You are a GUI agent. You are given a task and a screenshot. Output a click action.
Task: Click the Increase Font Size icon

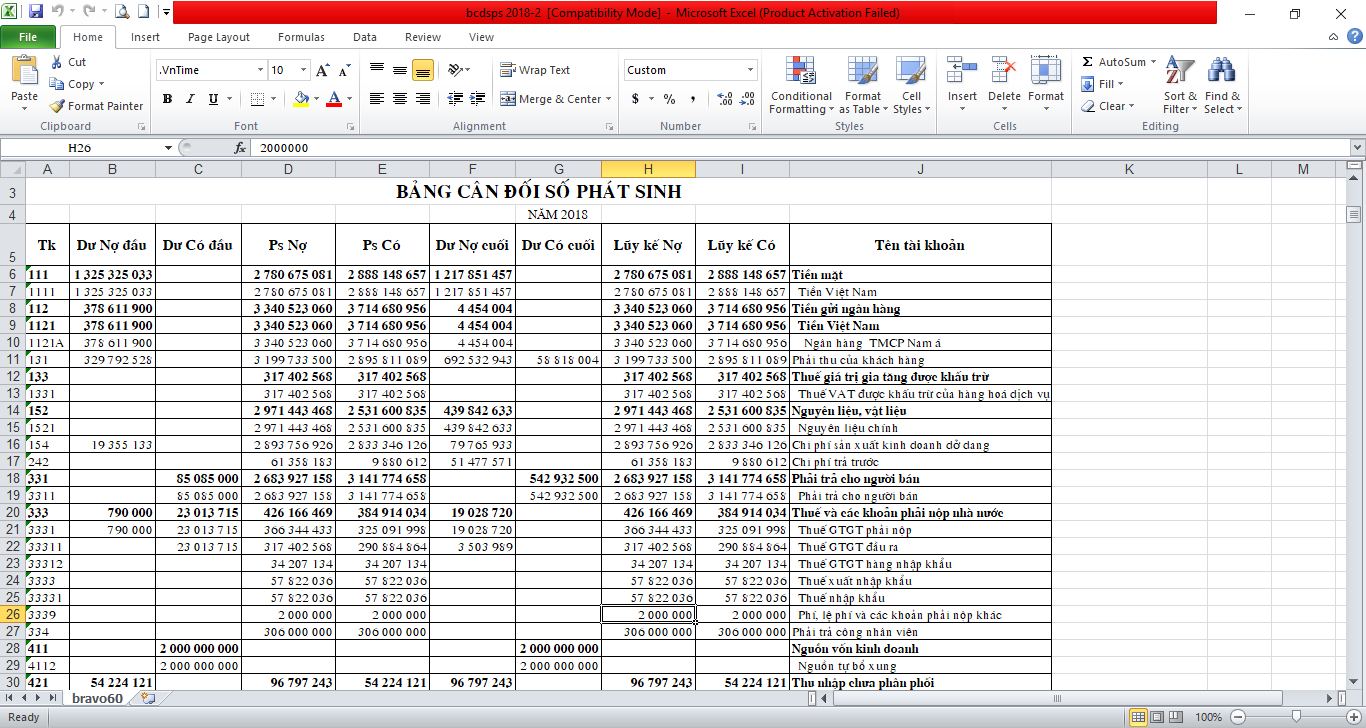tap(322, 70)
